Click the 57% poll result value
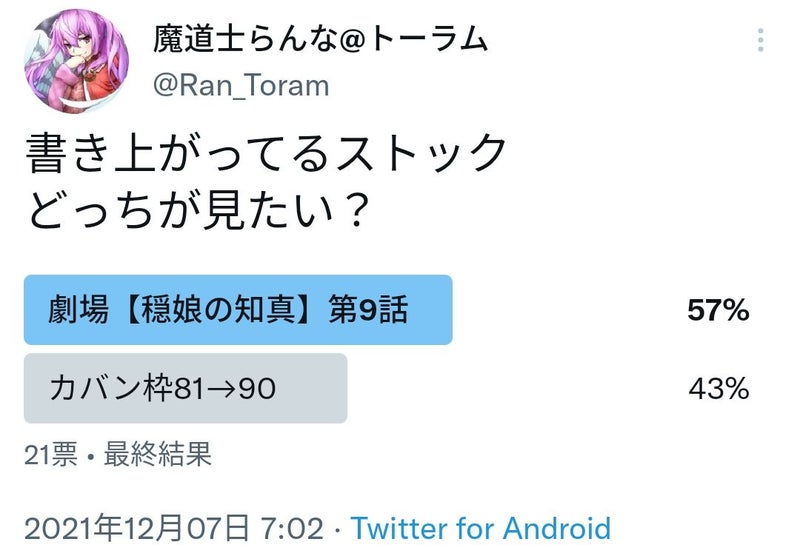Viewport: 800px width, 559px height. click(x=718, y=310)
